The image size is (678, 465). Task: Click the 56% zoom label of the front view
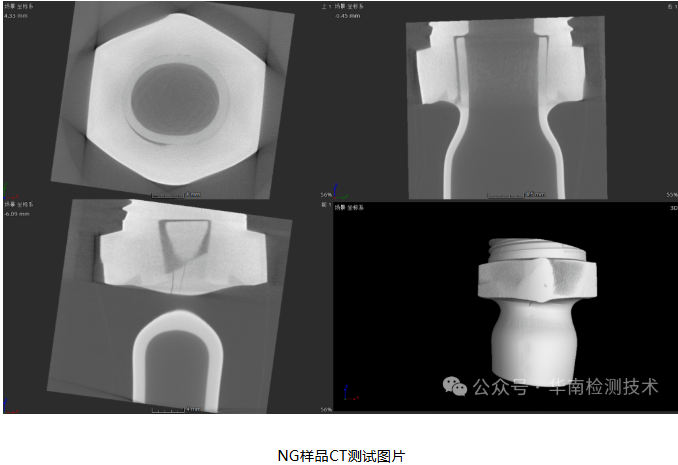[x=326, y=409]
